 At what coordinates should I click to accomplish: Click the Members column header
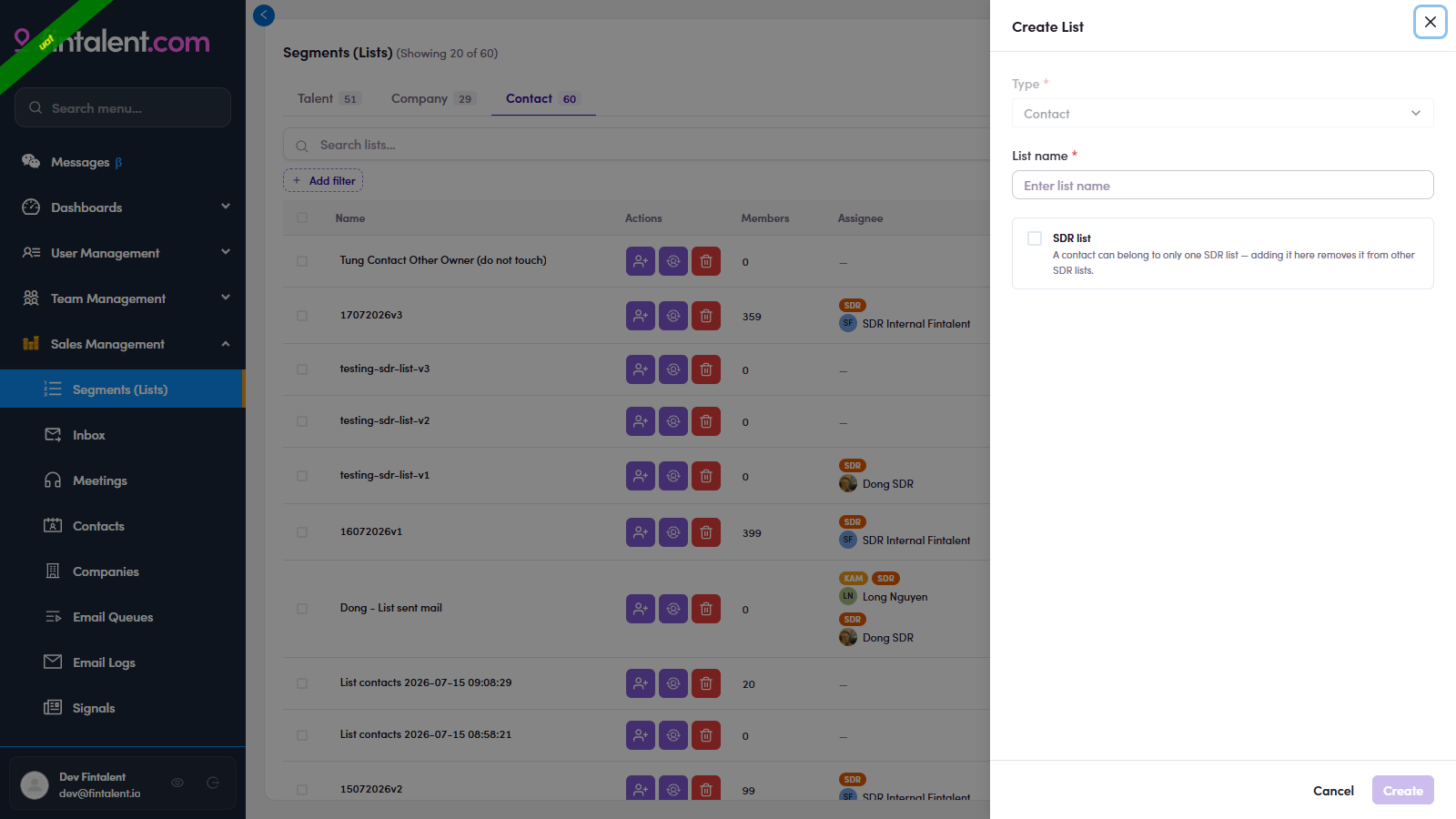click(765, 218)
